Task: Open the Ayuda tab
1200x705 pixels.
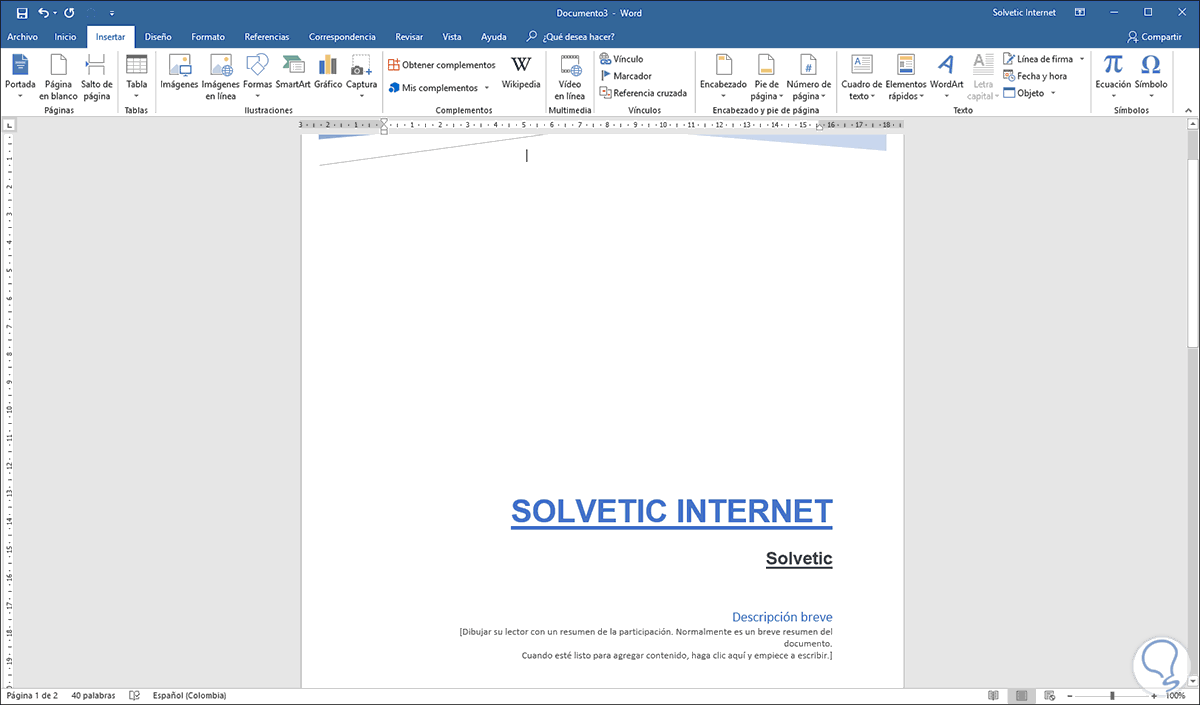Action: [493, 37]
